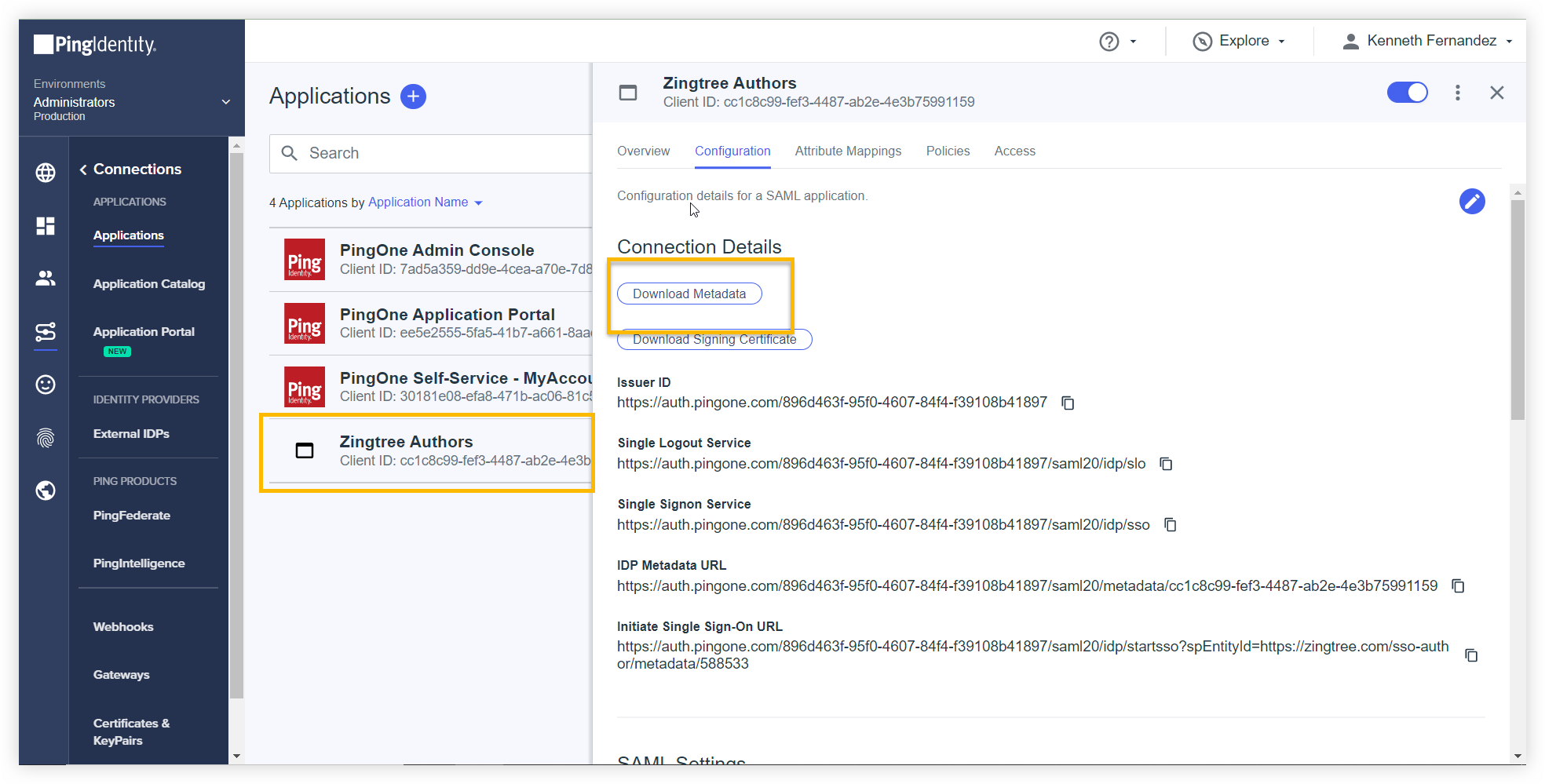The height and width of the screenshot is (784, 1545).
Task: Switch to the Overview tab
Action: 643,151
